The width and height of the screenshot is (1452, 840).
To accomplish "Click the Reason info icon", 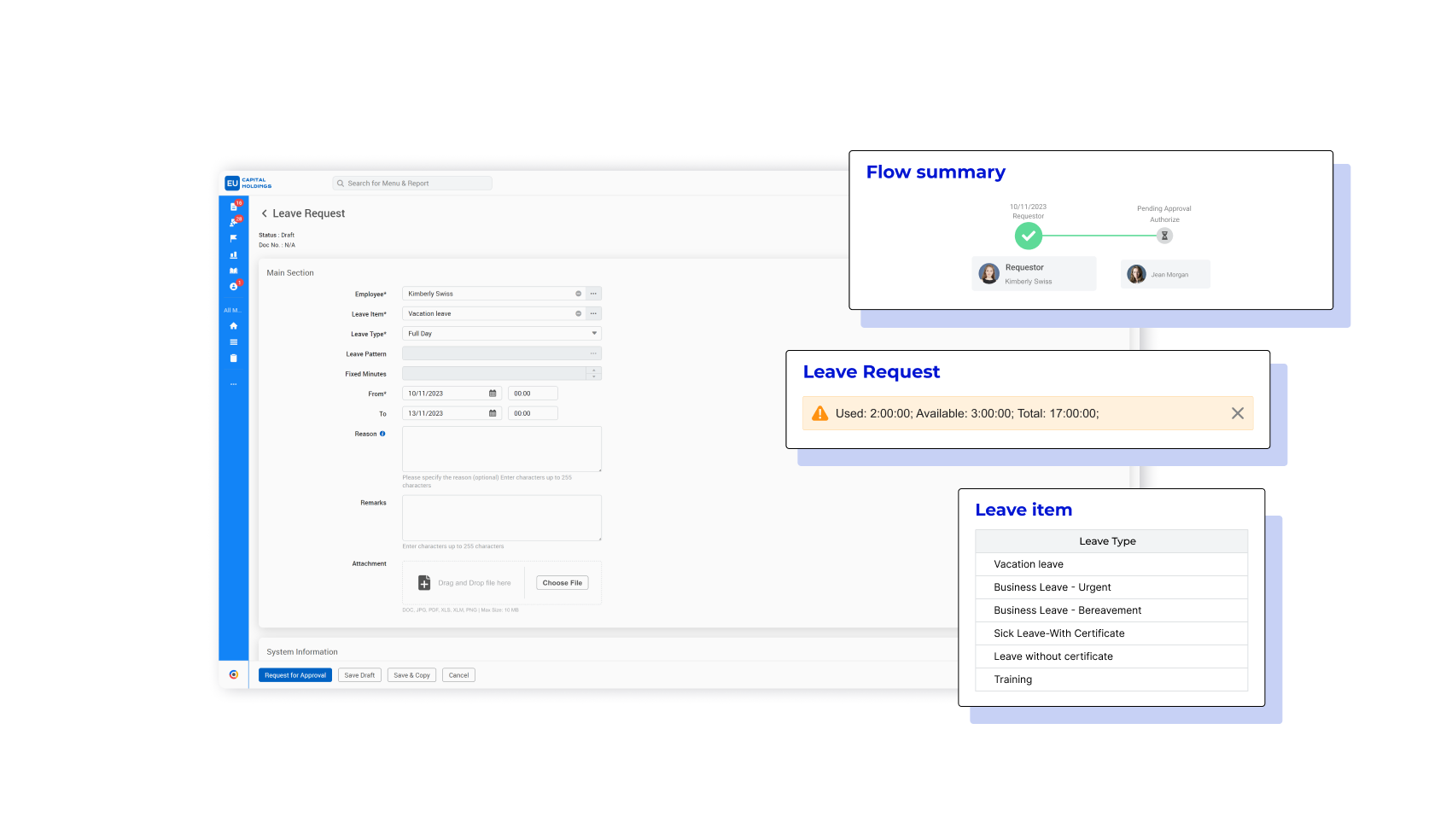I will pyautogui.click(x=382, y=434).
